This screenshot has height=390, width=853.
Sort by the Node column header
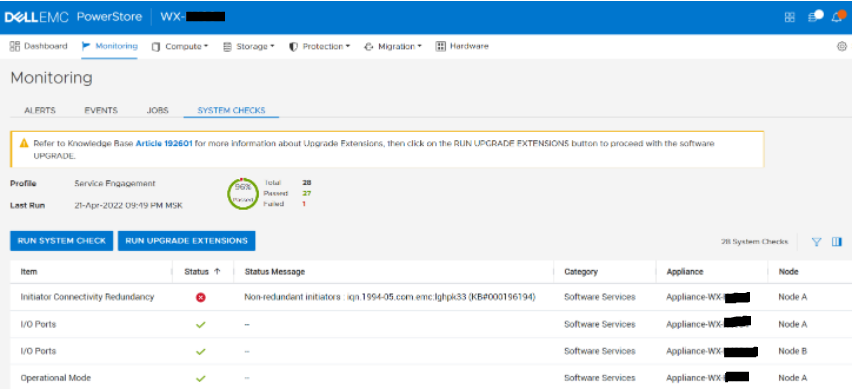[x=788, y=271]
